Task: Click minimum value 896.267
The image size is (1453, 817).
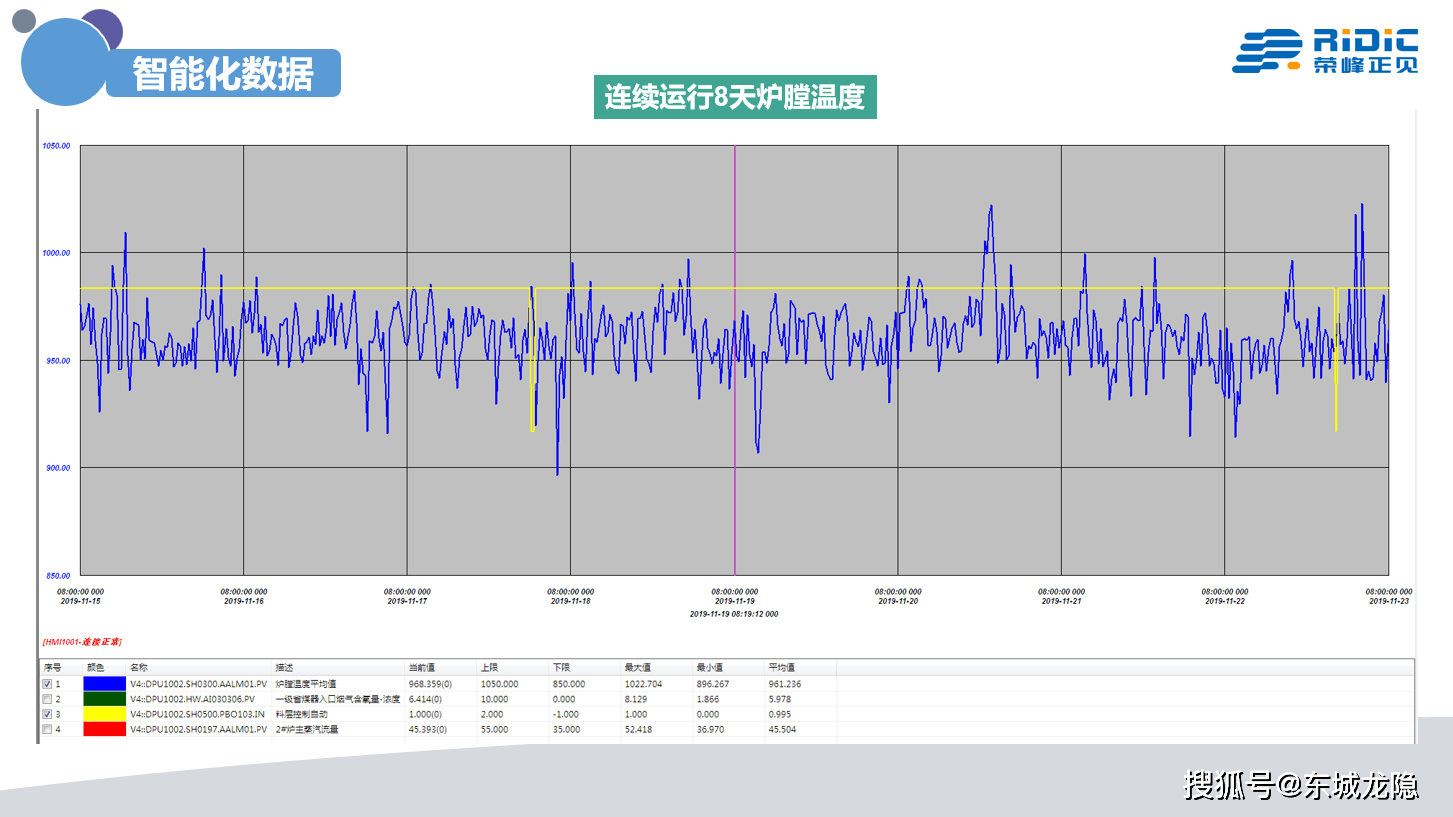Action: click(x=713, y=684)
